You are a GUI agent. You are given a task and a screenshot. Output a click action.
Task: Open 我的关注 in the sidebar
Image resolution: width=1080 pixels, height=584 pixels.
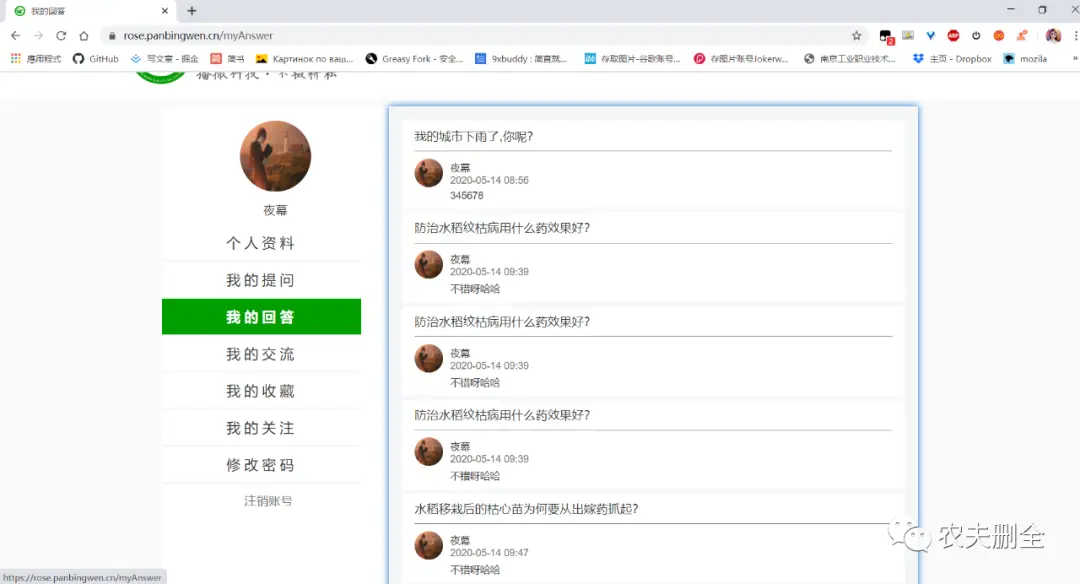tap(261, 428)
